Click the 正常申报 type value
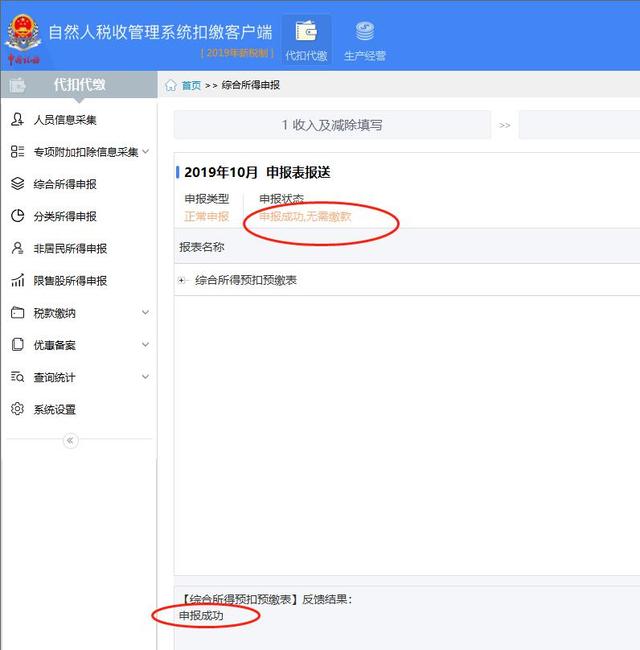 (206, 216)
